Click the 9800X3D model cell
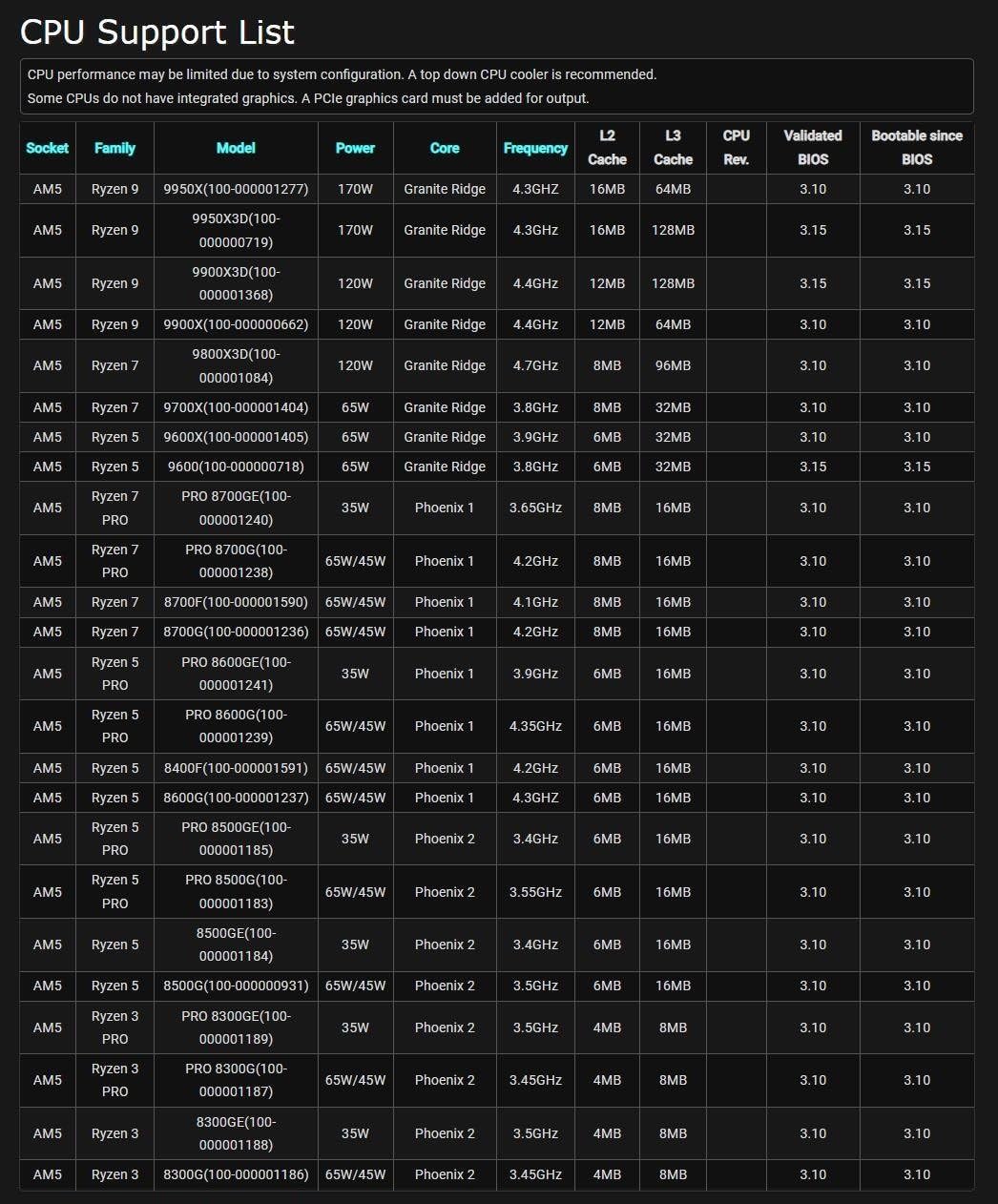Screen dimensions: 998x1204 pyautogui.click(x=236, y=365)
